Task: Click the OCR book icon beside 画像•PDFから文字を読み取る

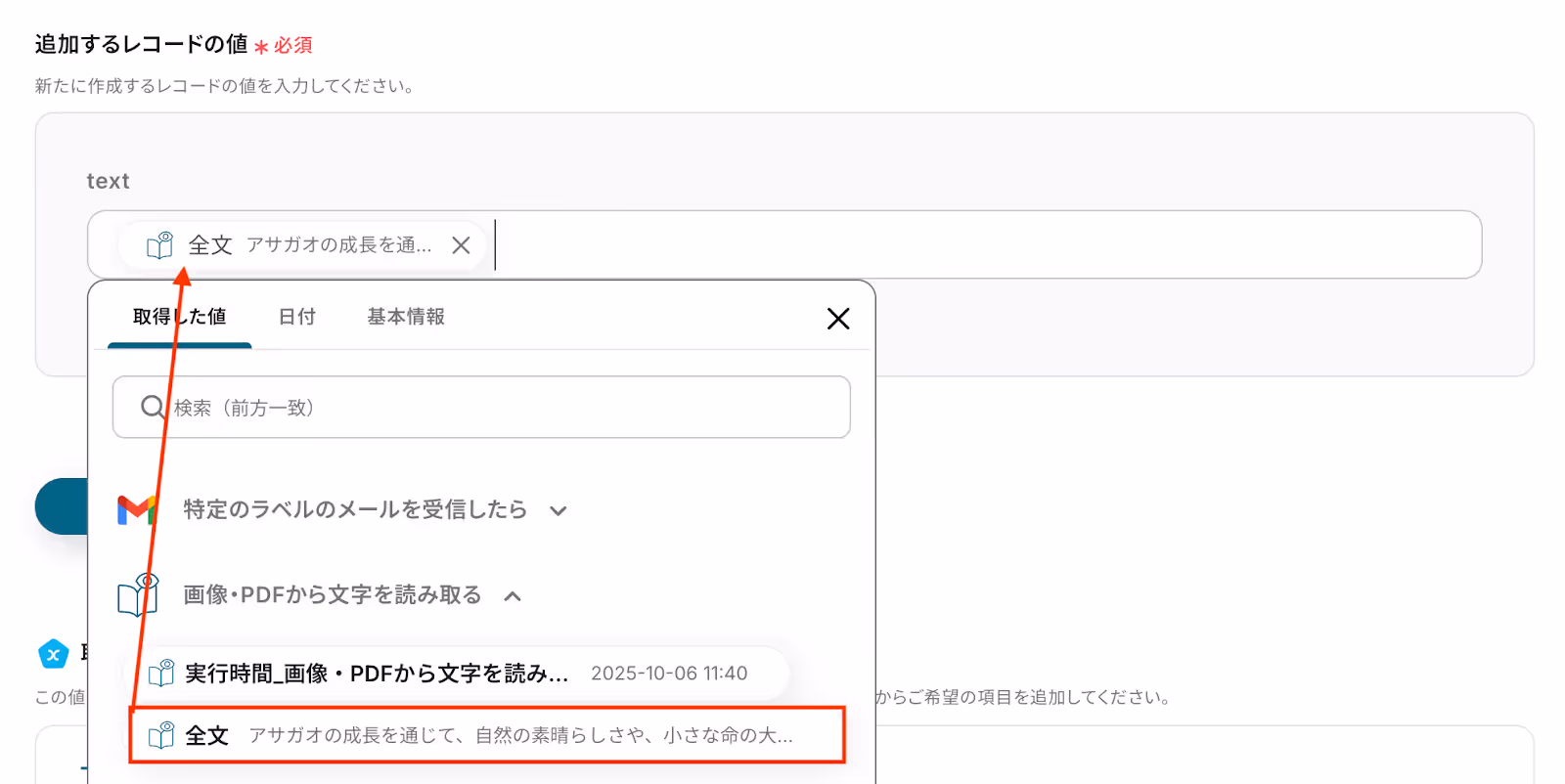Action: [138, 594]
